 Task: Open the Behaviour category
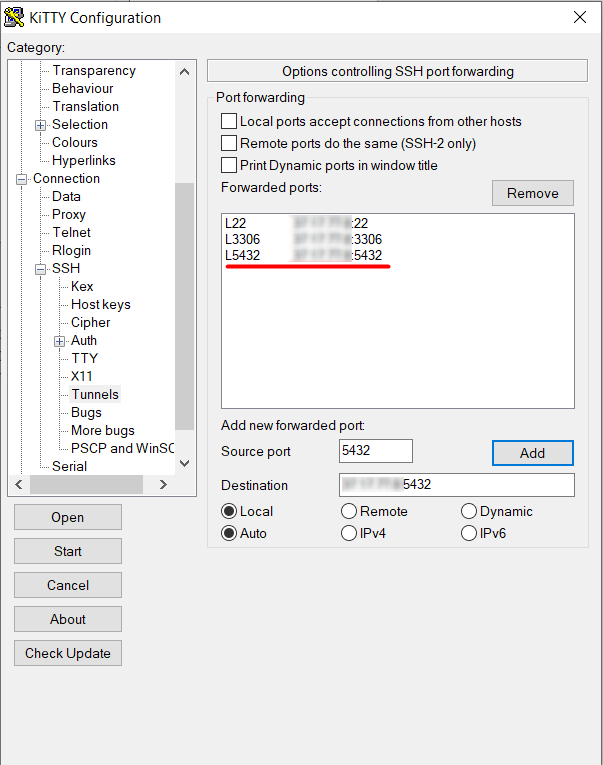click(82, 89)
